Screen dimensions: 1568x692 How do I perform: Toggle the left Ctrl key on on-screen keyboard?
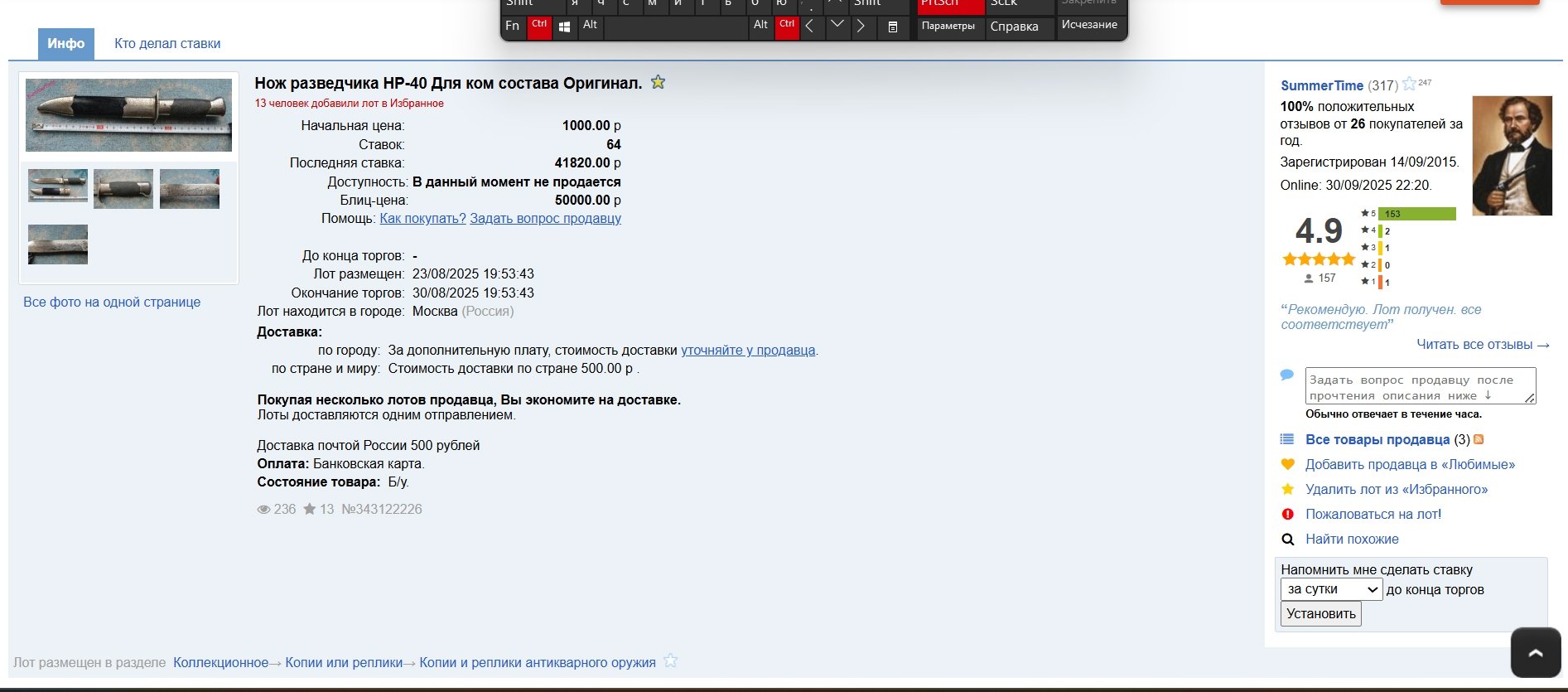point(539,26)
